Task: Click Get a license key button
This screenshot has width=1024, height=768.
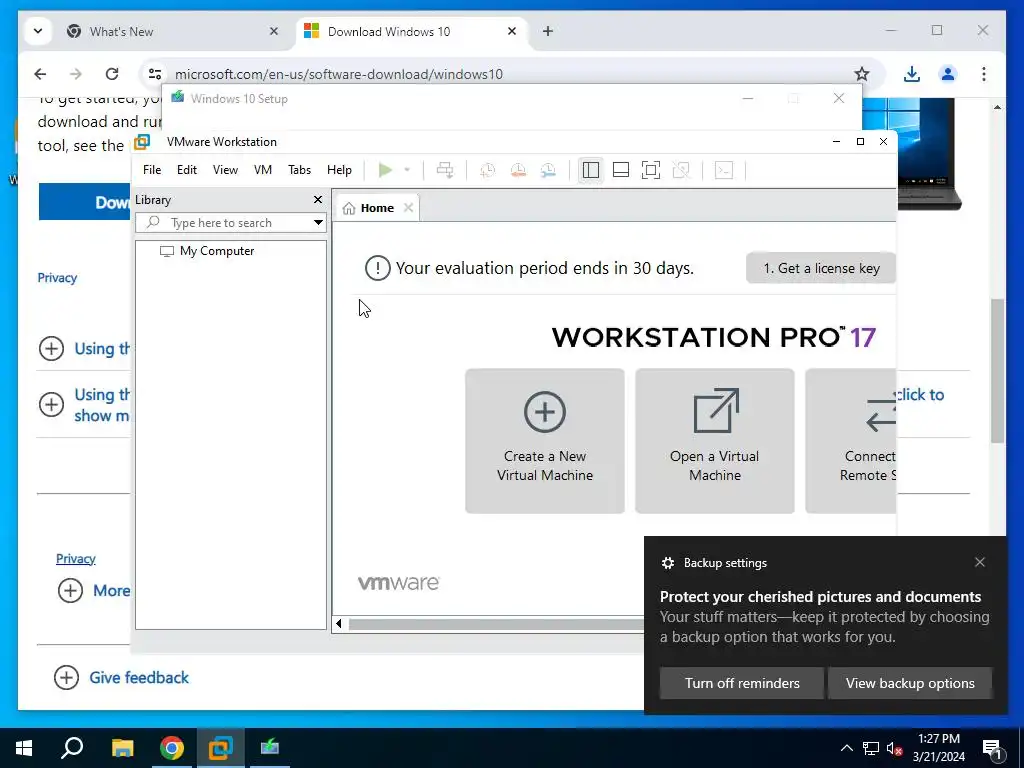Action: point(821,268)
